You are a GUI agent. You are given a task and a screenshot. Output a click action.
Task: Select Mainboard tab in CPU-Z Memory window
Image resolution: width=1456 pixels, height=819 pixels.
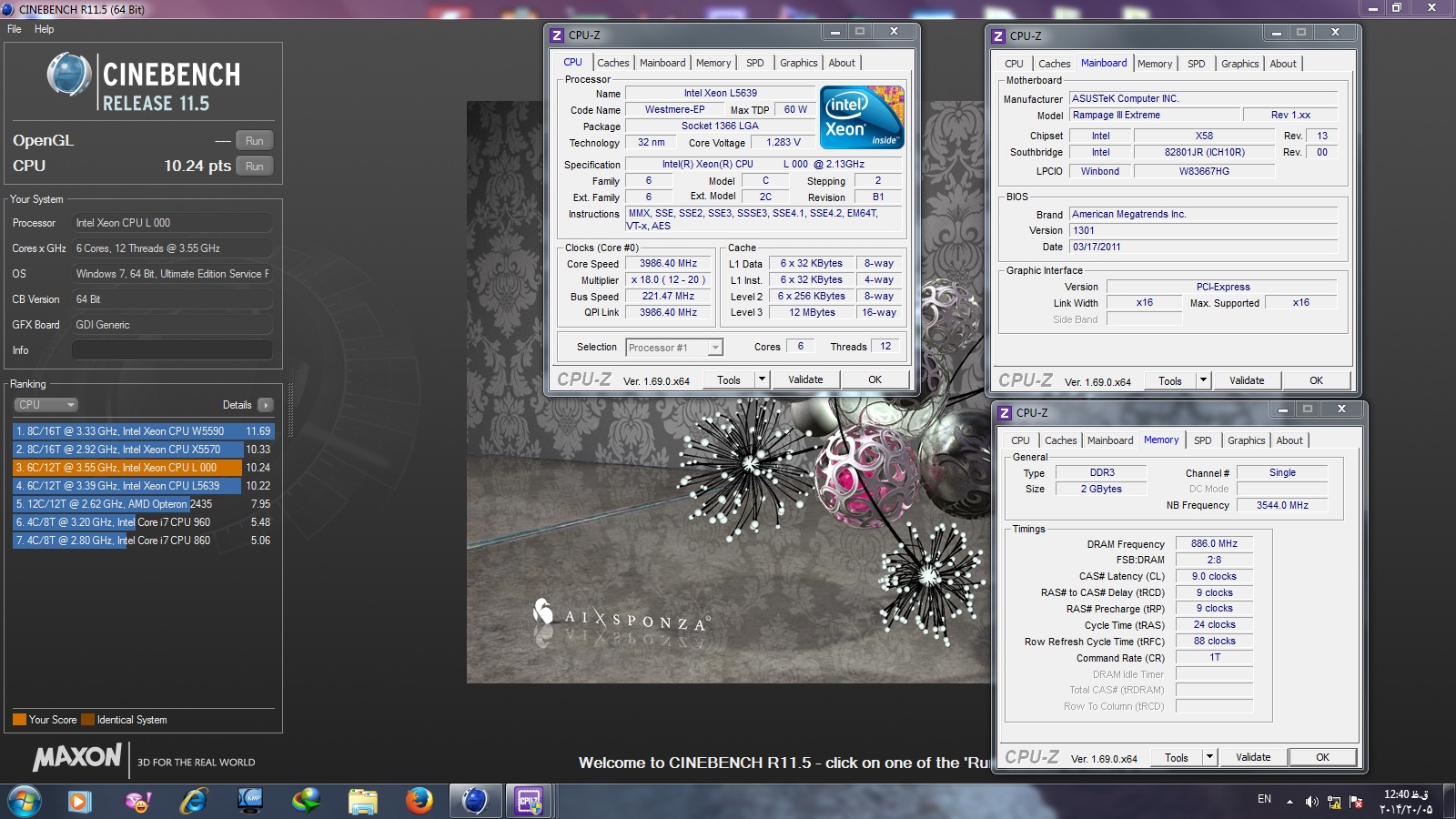click(1110, 440)
